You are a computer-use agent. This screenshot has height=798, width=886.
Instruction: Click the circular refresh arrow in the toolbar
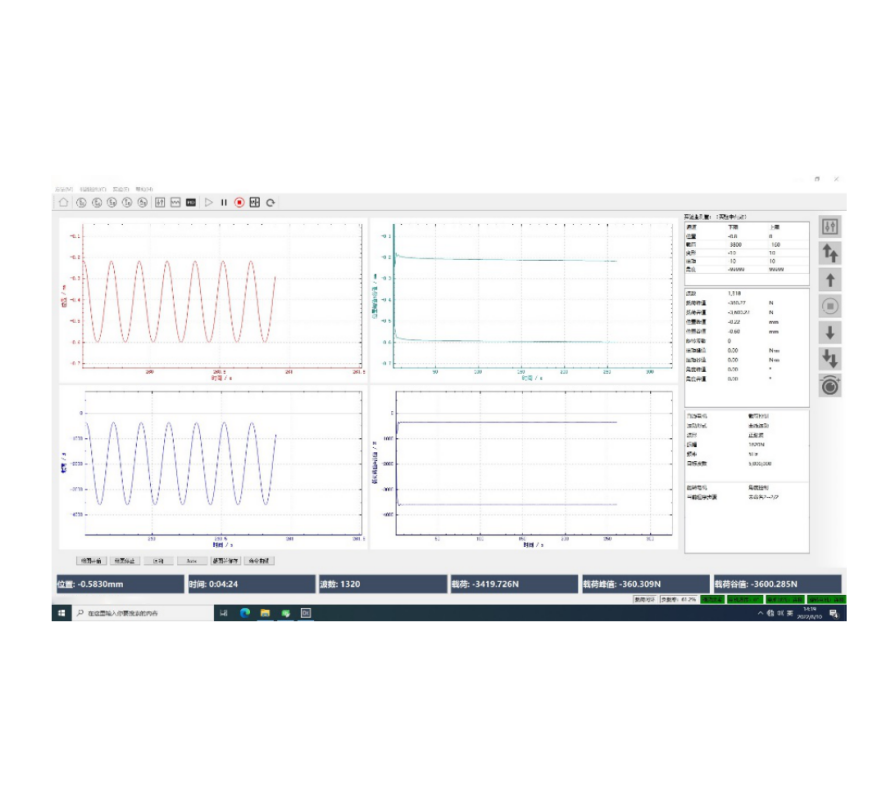(x=270, y=202)
